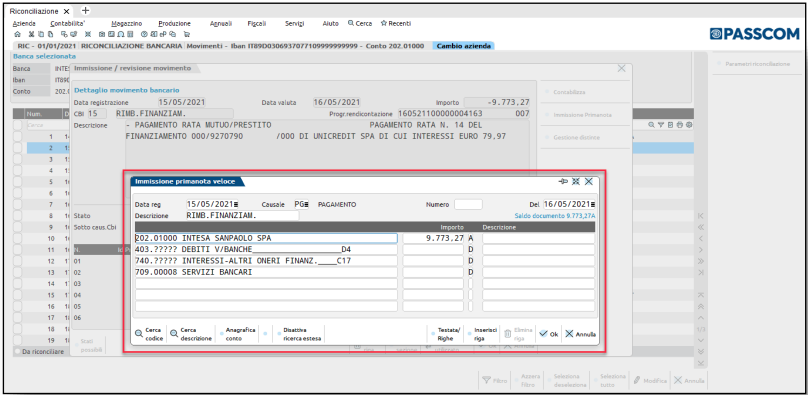Open the Aiuto menu
Image resolution: width=808 pixels, height=395 pixels.
330,23
